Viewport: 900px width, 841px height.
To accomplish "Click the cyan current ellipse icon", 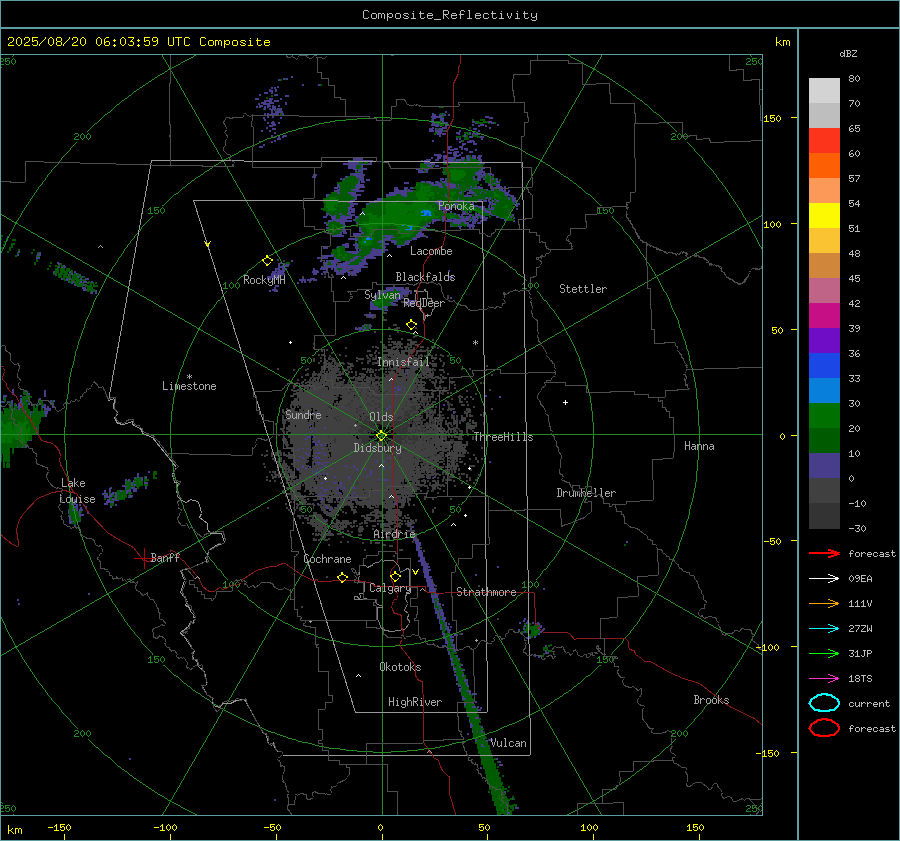I will click(824, 703).
